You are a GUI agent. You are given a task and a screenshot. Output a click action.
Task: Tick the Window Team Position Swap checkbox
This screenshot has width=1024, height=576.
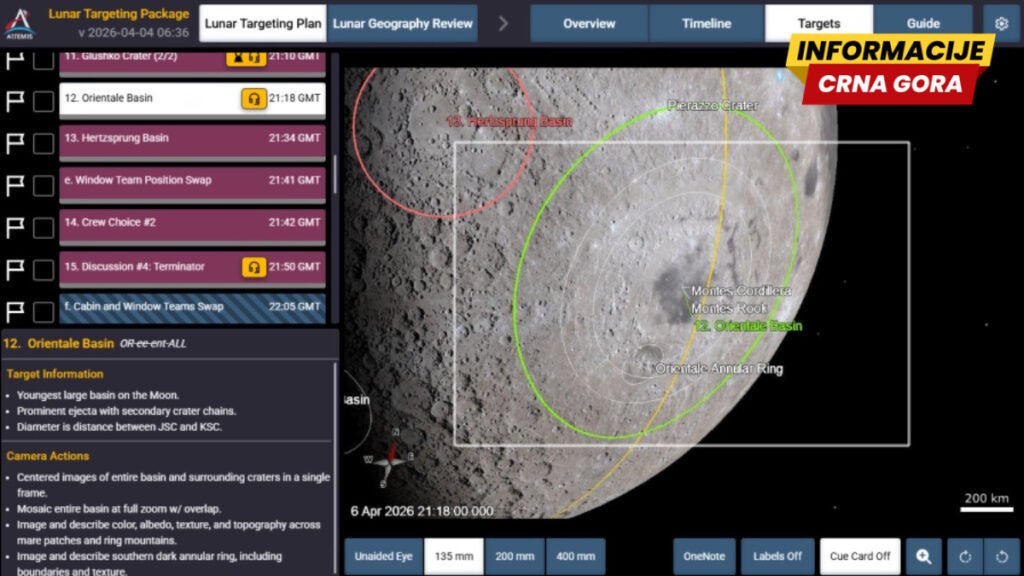pyautogui.click(x=43, y=185)
